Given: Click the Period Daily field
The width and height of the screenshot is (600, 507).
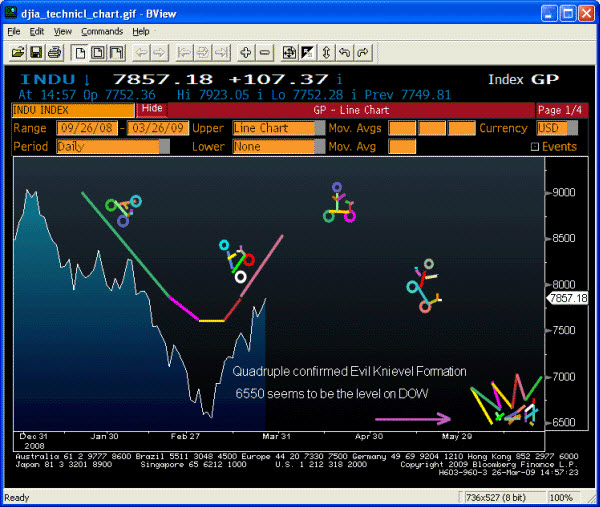Looking at the screenshot, I should pyautogui.click(x=108, y=147).
